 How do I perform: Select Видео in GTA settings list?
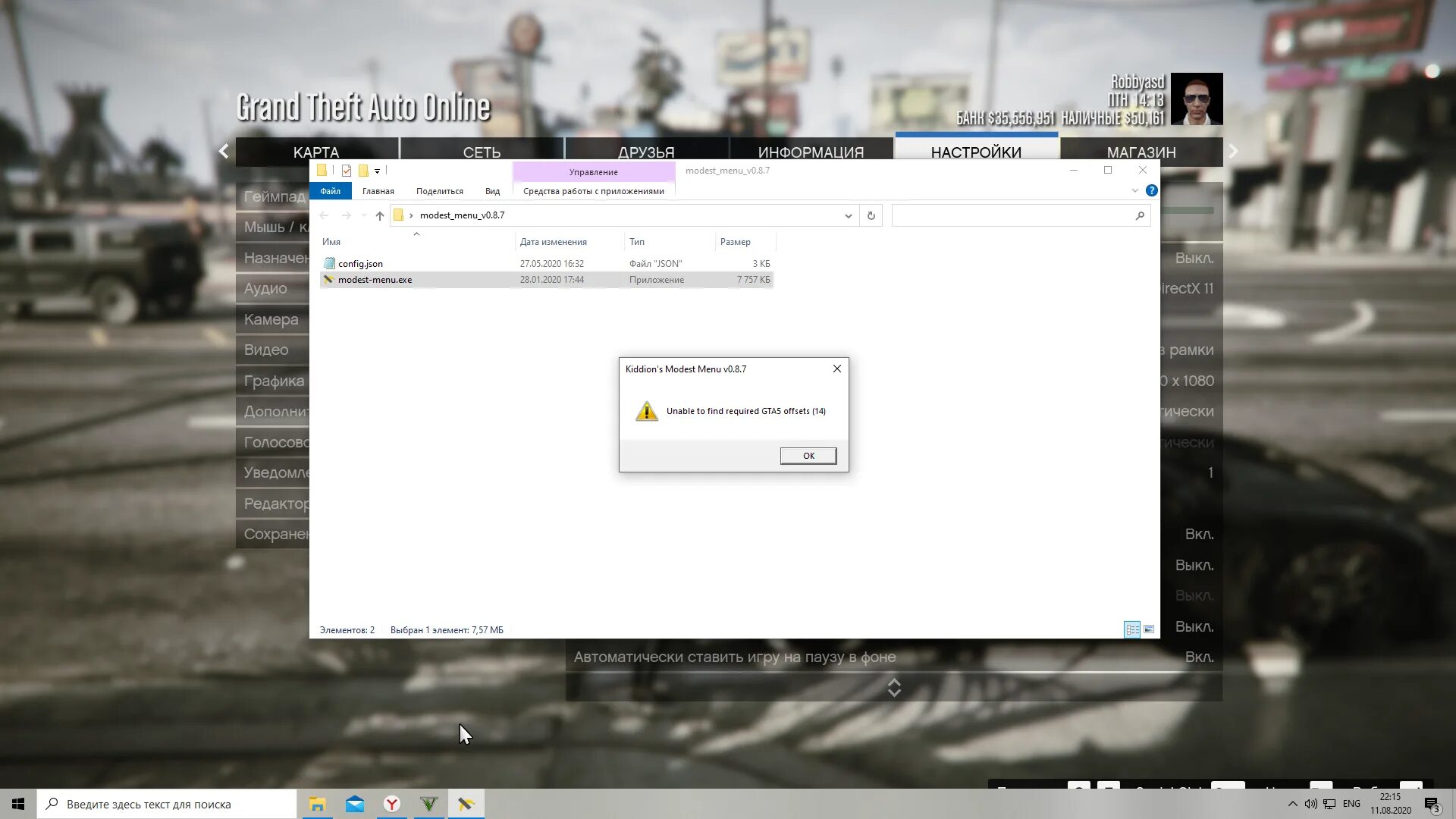click(x=273, y=350)
